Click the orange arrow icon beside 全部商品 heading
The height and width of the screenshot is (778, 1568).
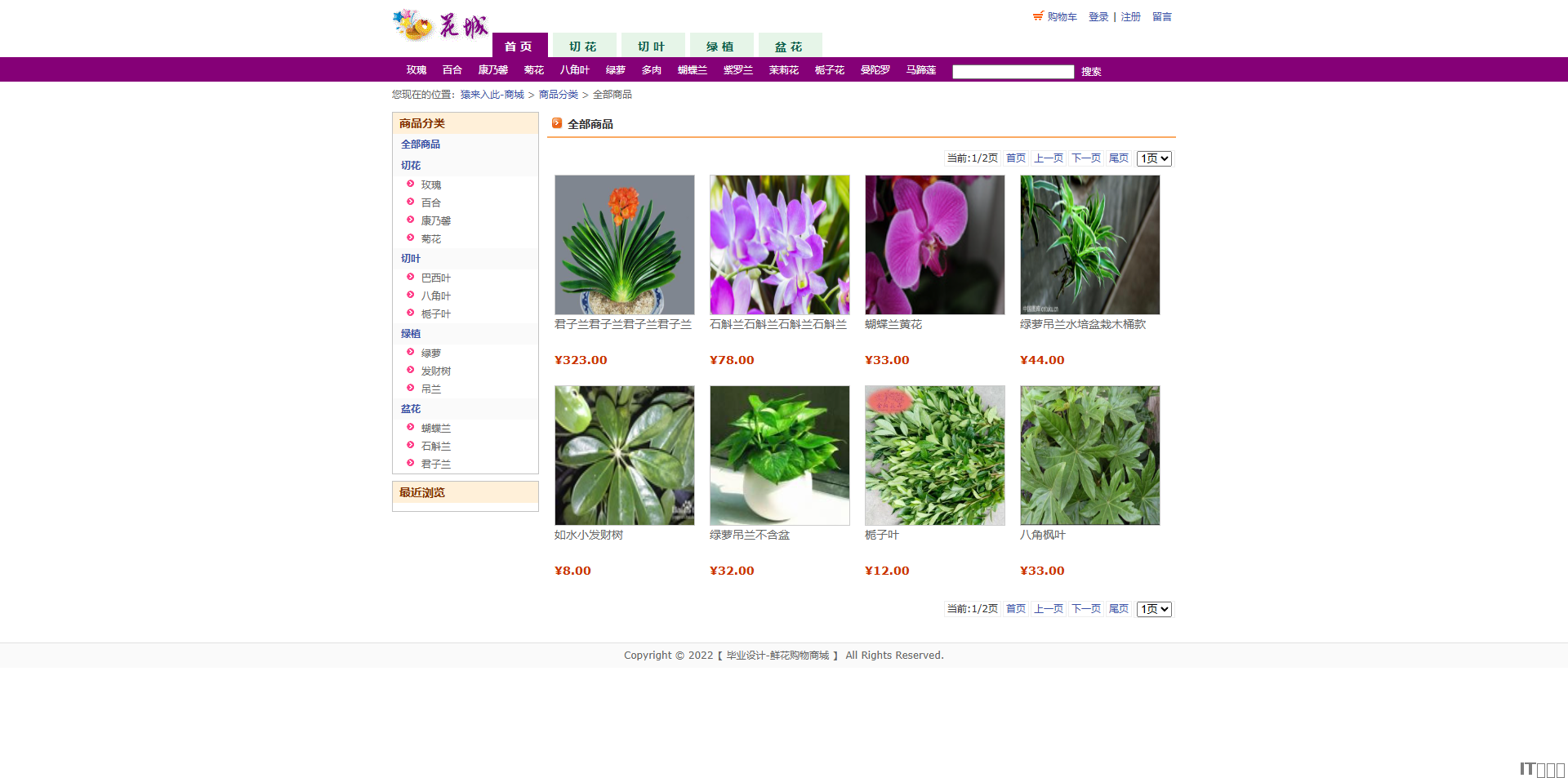557,123
